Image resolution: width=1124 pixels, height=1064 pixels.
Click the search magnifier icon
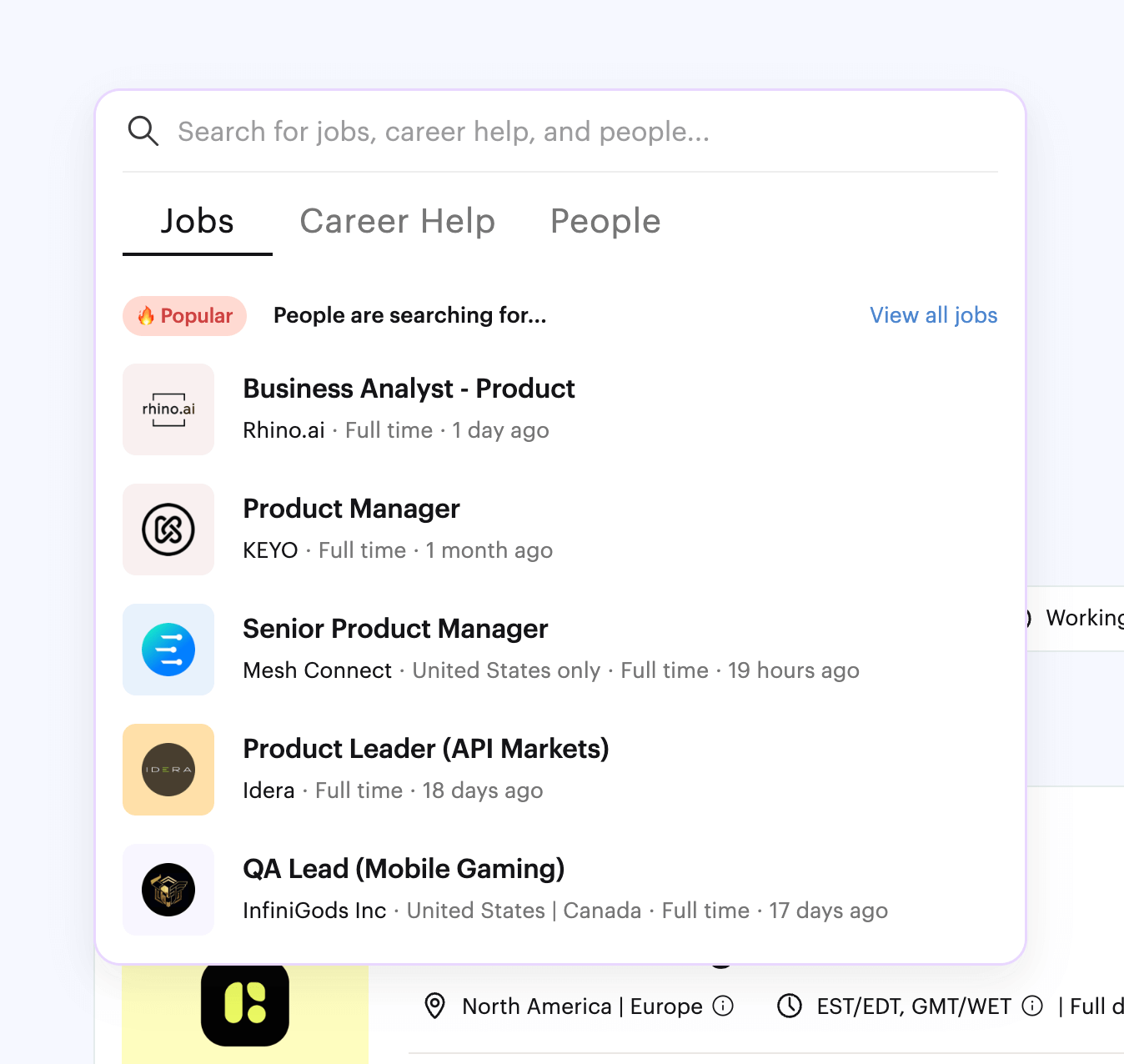pos(143,131)
